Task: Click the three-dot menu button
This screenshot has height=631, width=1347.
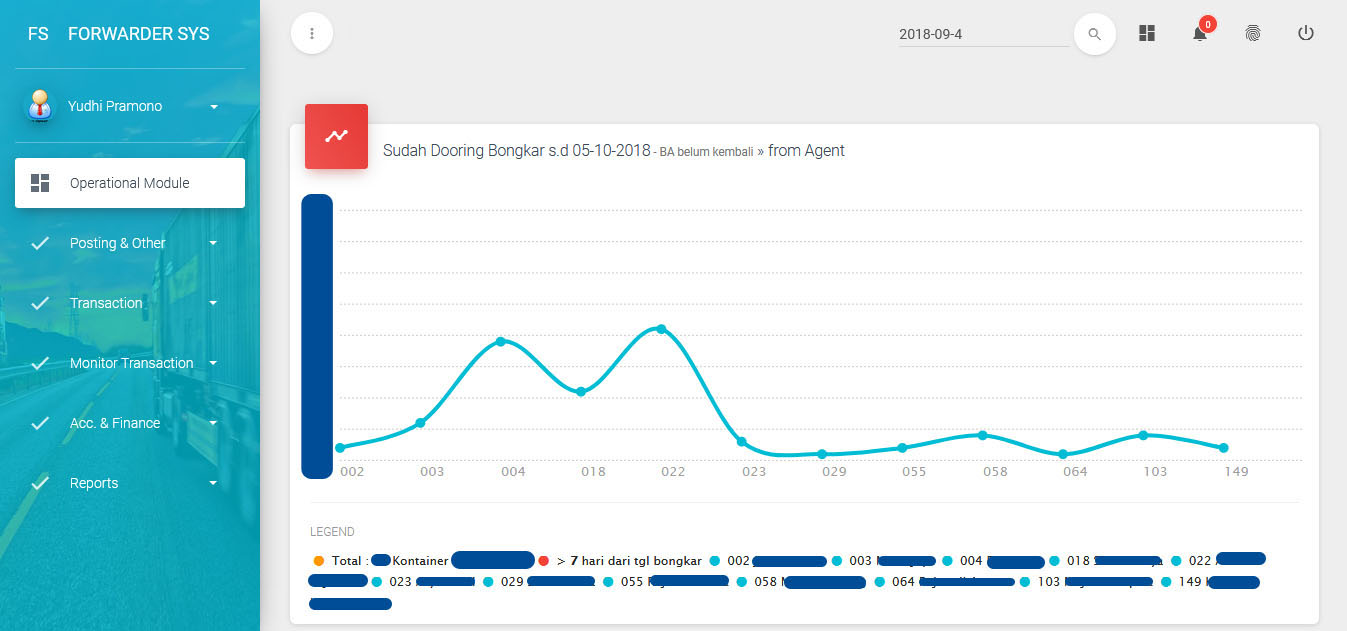Action: [312, 33]
